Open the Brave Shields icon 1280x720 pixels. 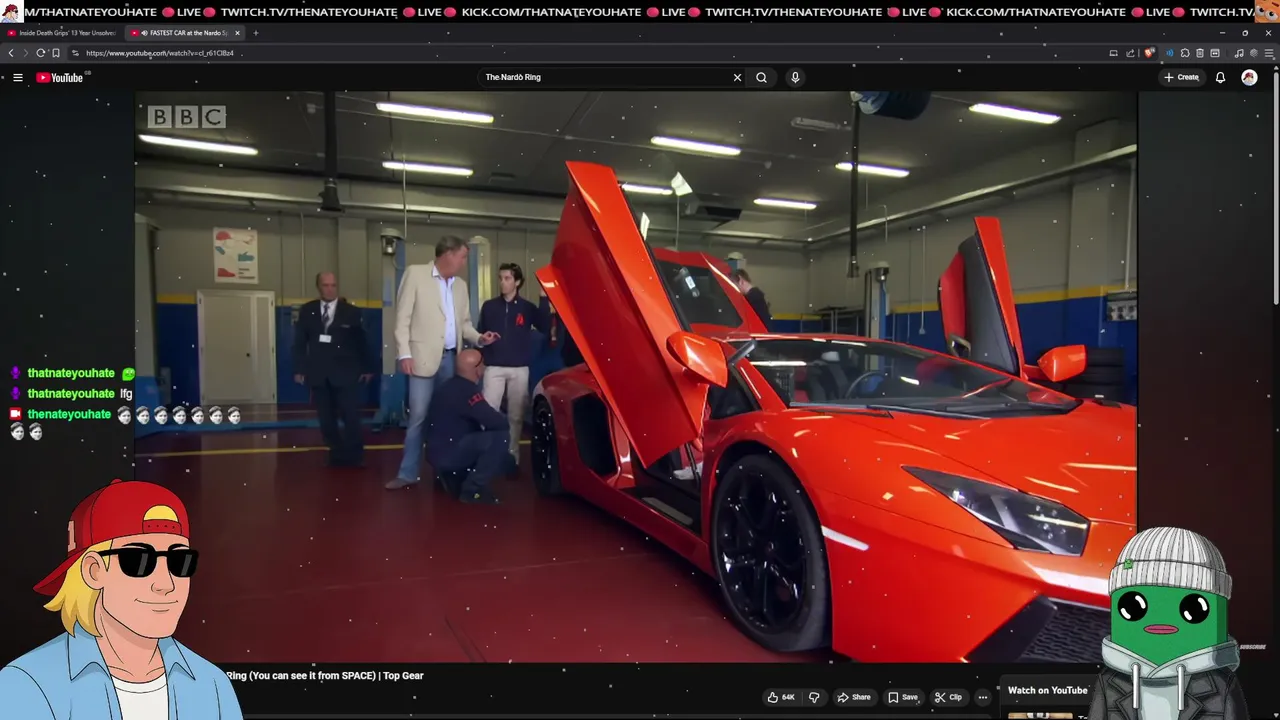click(1149, 53)
